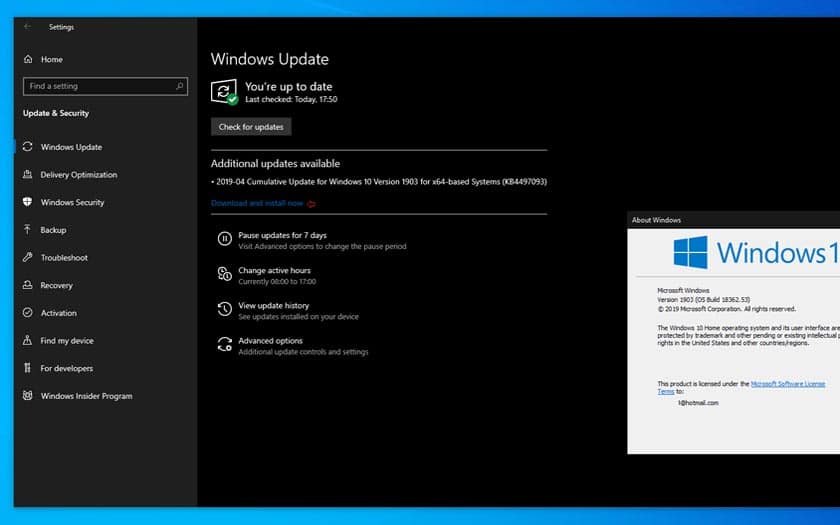Click the Windows logo in About Windows dialog
The image size is (840, 525).
click(691, 252)
